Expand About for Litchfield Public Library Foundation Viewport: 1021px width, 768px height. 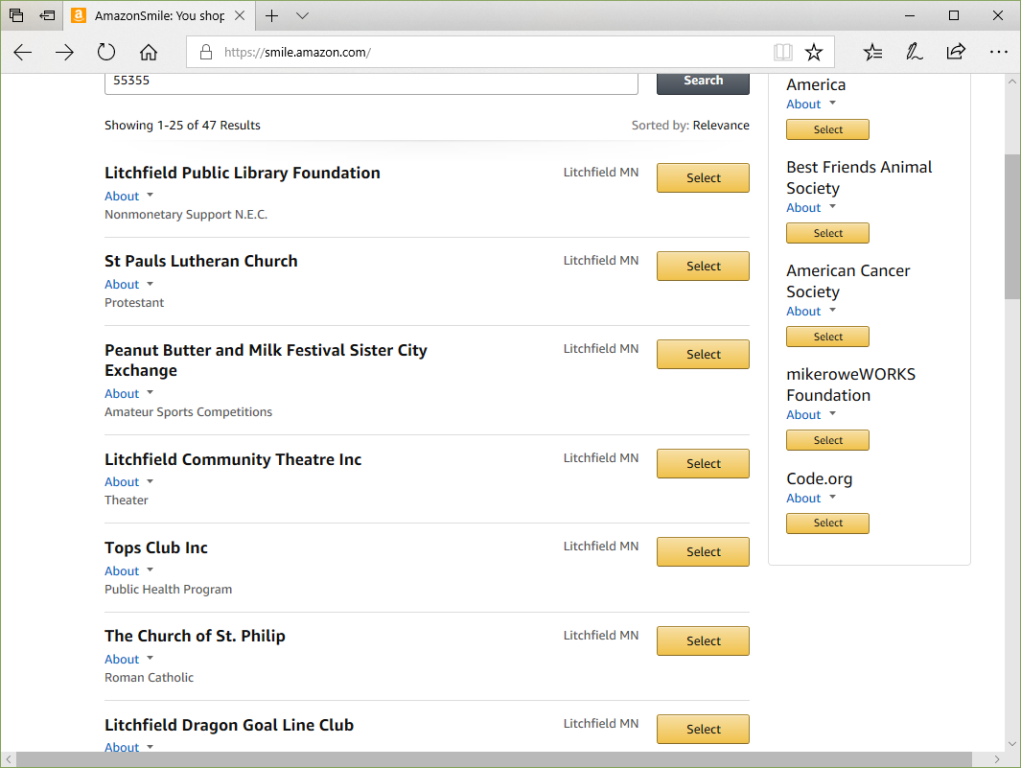[x=129, y=196]
